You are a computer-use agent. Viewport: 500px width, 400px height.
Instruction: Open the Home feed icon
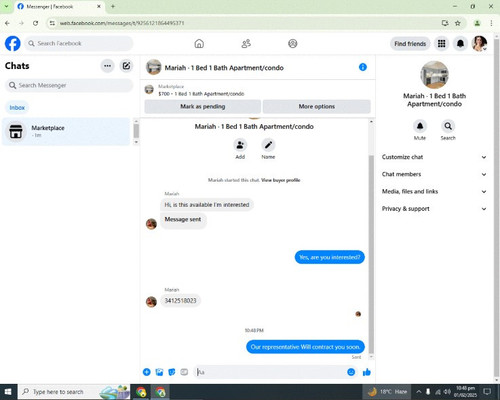coord(199,44)
